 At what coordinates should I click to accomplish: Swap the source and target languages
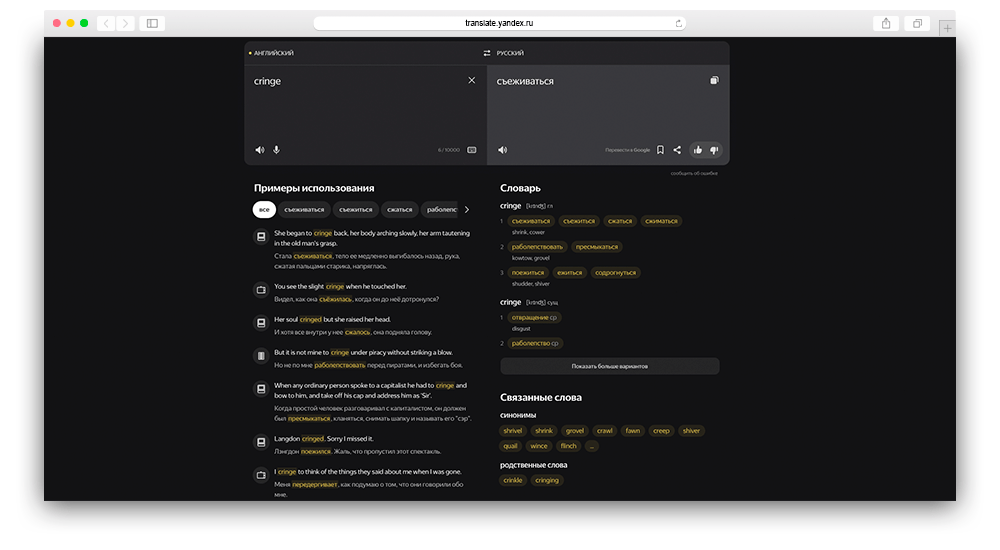[x=487, y=53]
